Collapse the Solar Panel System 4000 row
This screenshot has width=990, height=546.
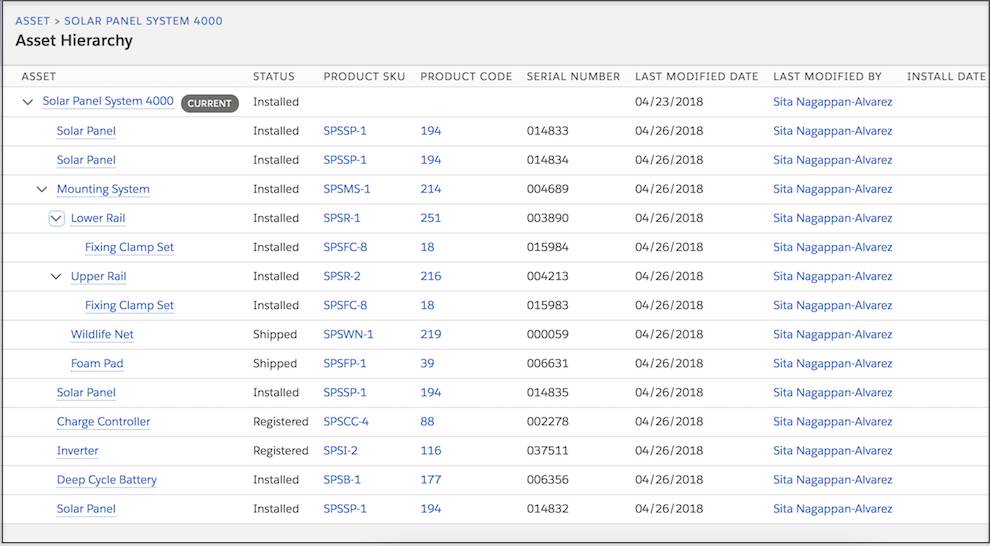[x=28, y=102]
